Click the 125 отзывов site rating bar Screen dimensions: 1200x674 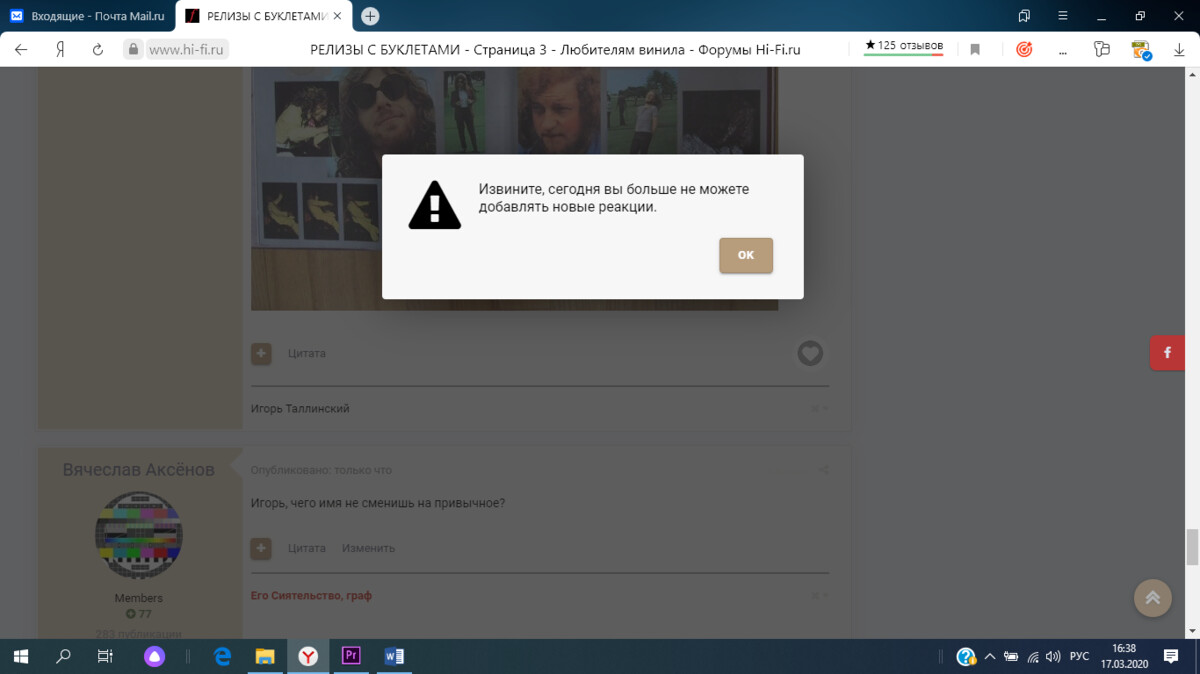[x=903, y=47]
